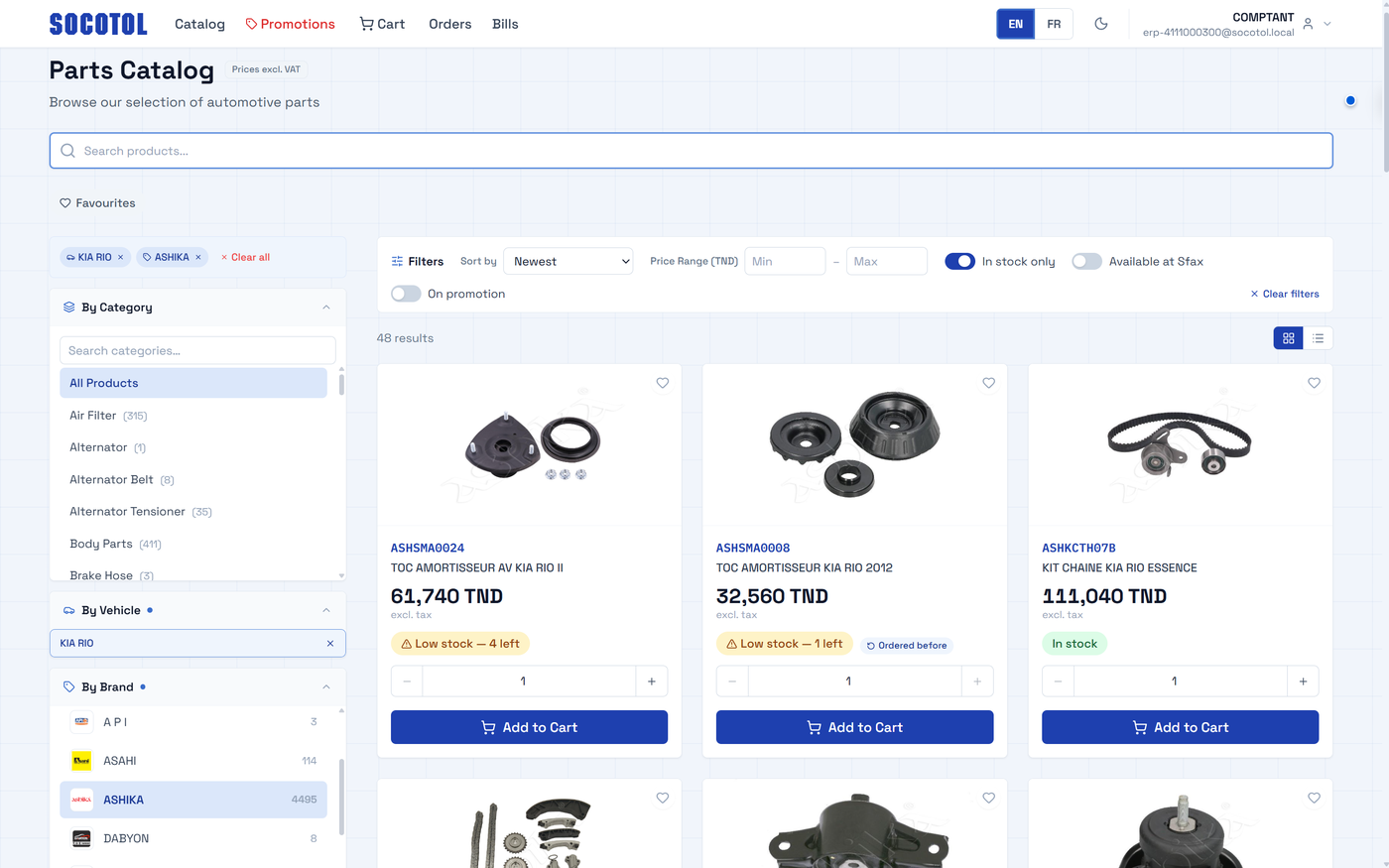This screenshot has width=1389, height=868.
Task: Click the DABYON brand logo
Action: pyautogui.click(x=81, y=838)
